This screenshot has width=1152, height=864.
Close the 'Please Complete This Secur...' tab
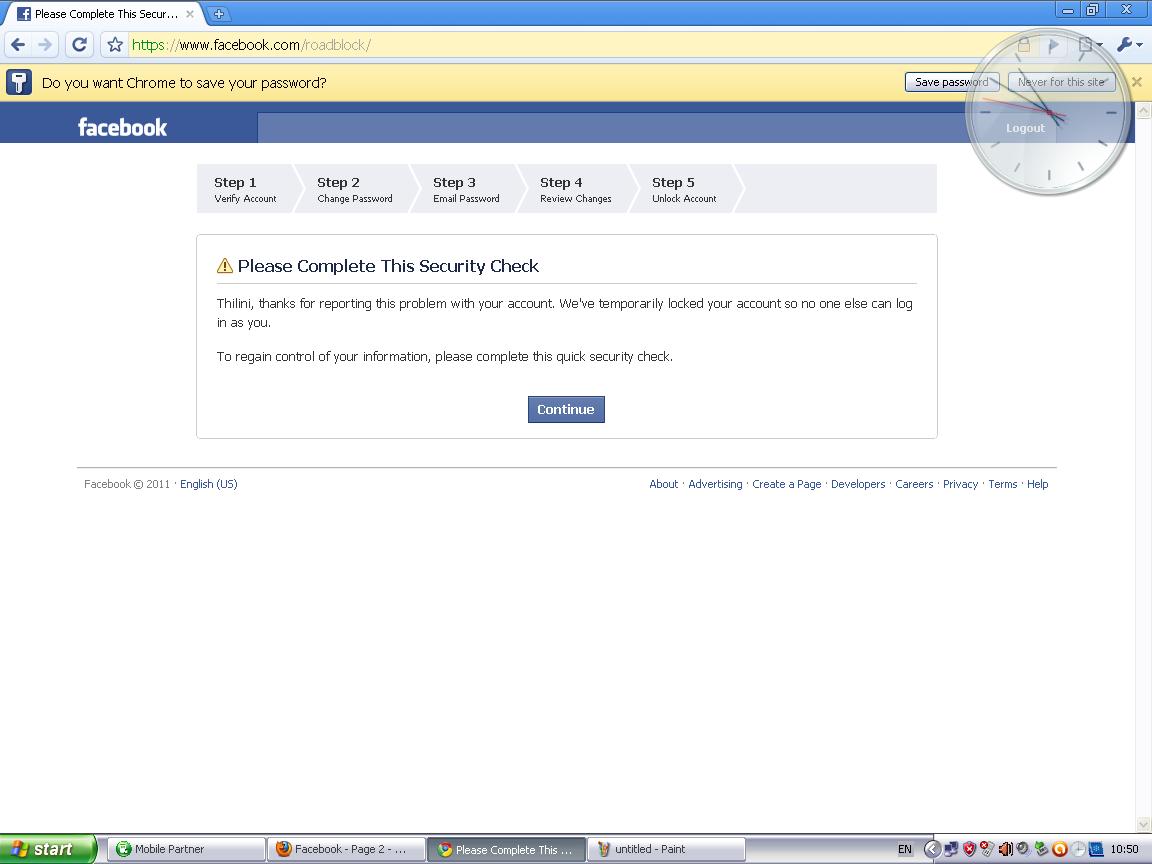click(190, 13)
